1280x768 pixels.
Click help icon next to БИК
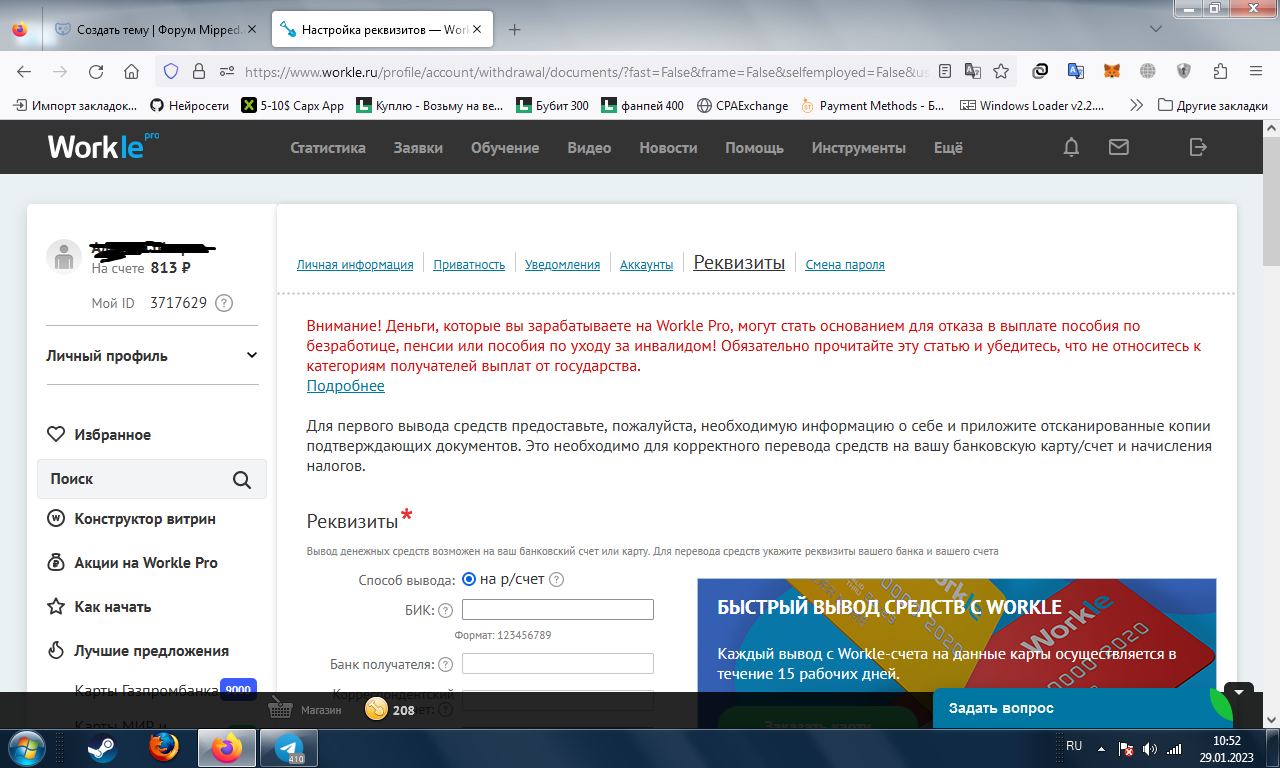click(x=446, y=610)
